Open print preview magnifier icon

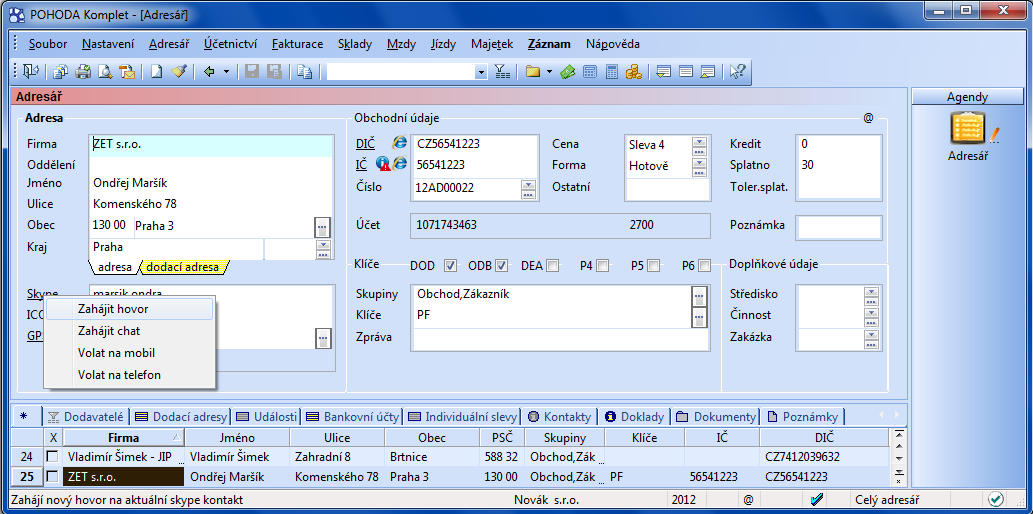[x=105, y=72]
